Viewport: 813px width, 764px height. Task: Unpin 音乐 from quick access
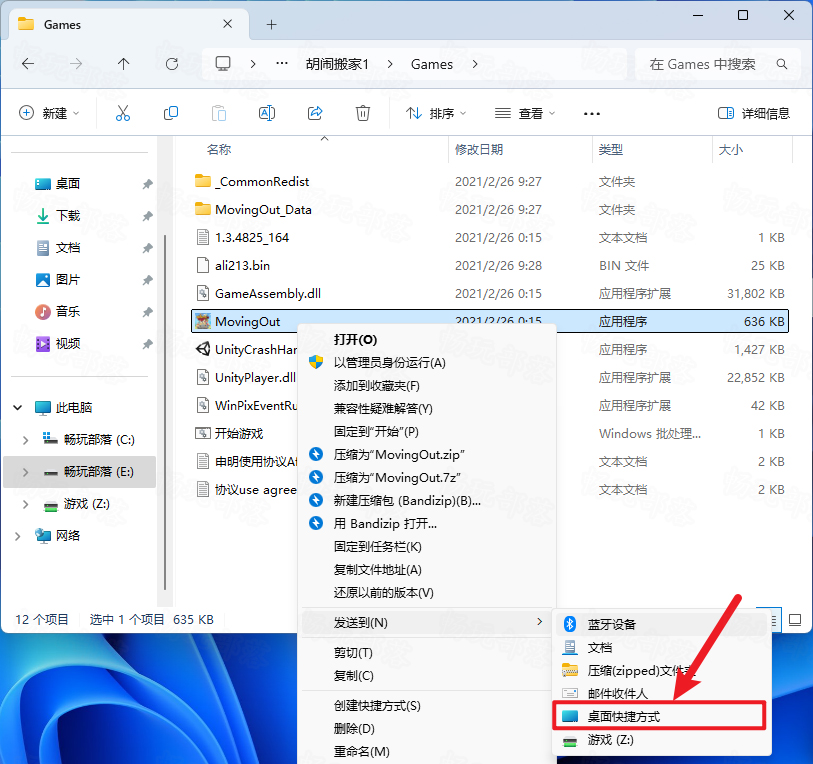(x=148, y=312)
